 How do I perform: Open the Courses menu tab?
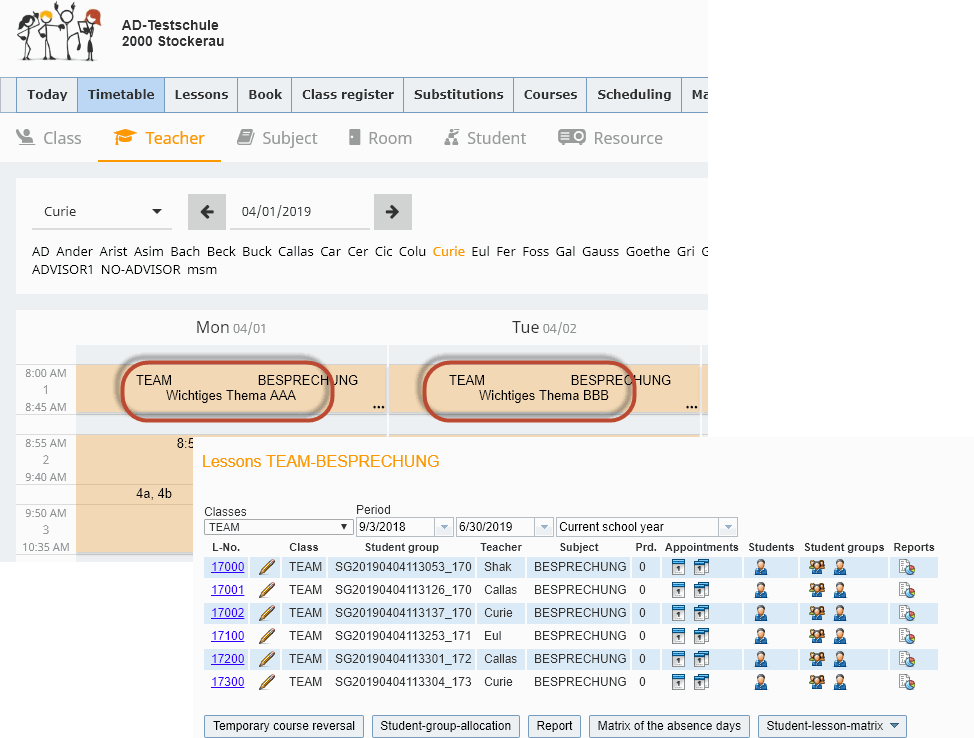(550, 95)
